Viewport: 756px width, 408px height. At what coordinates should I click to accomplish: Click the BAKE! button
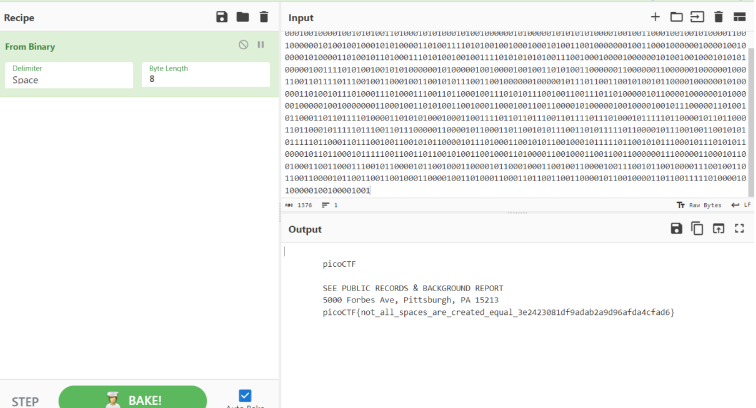coord(133,399)
